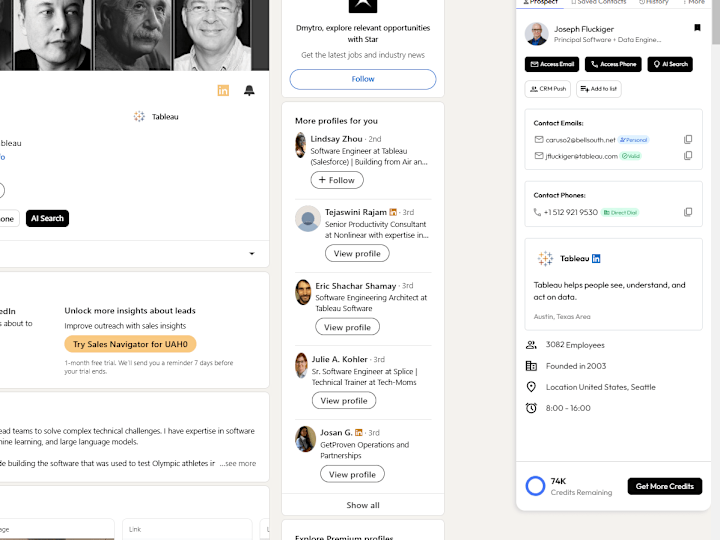
Task: Copy the +1 512 921 9530 phone number
Action: pyautogui.click(x=688, y=212)
